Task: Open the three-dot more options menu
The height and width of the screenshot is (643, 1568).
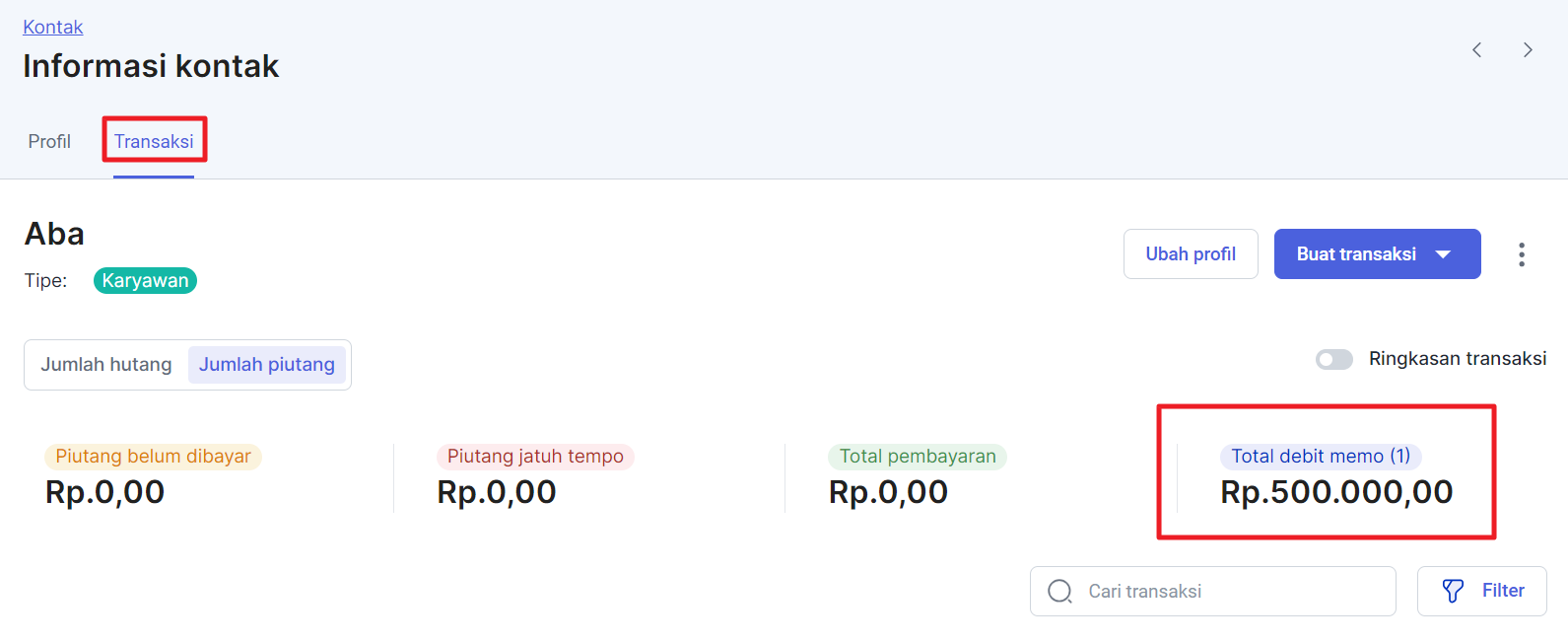Action: [1522, 254]
